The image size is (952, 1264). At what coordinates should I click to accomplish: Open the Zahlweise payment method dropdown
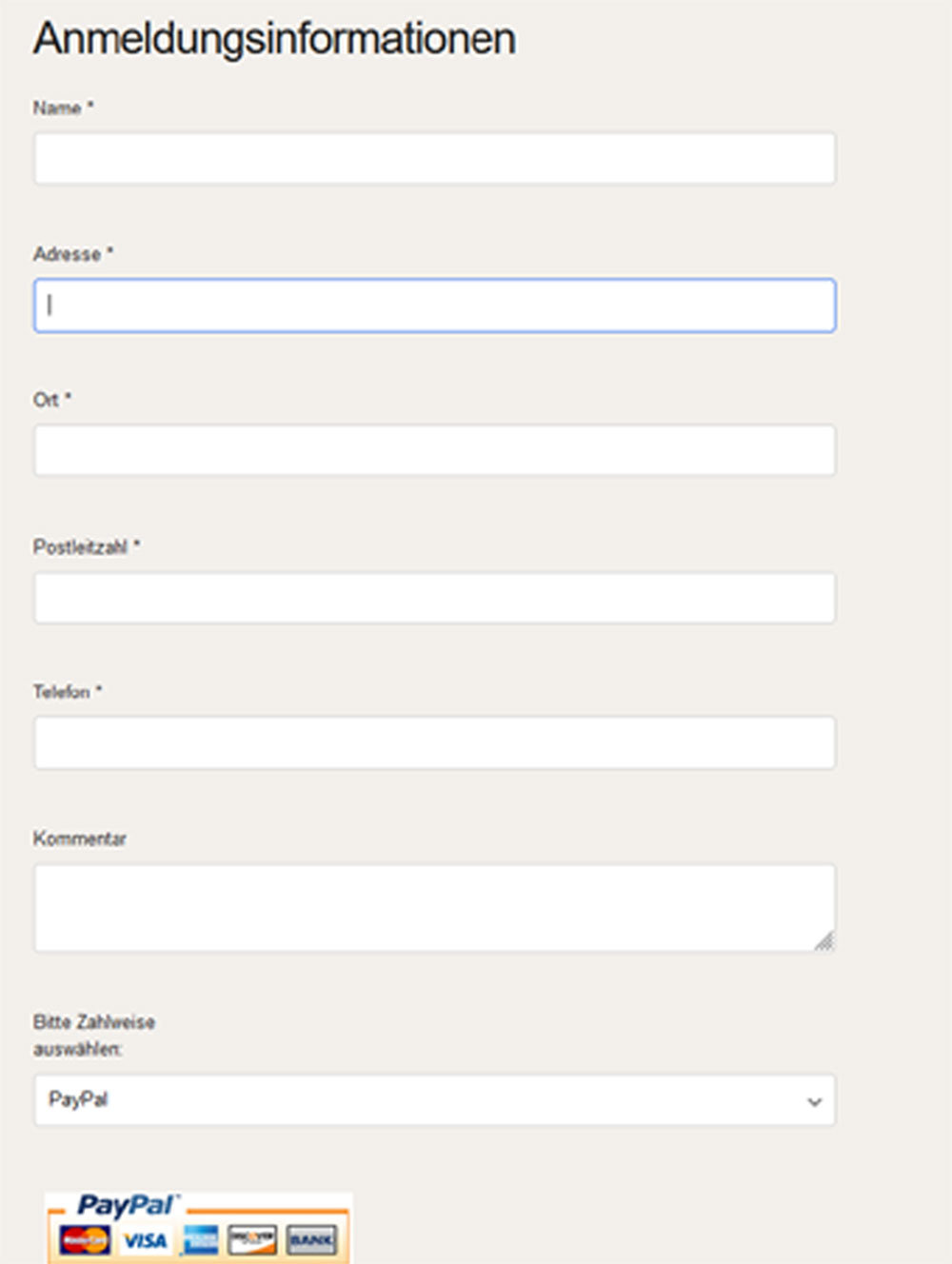coord(434,1100)
